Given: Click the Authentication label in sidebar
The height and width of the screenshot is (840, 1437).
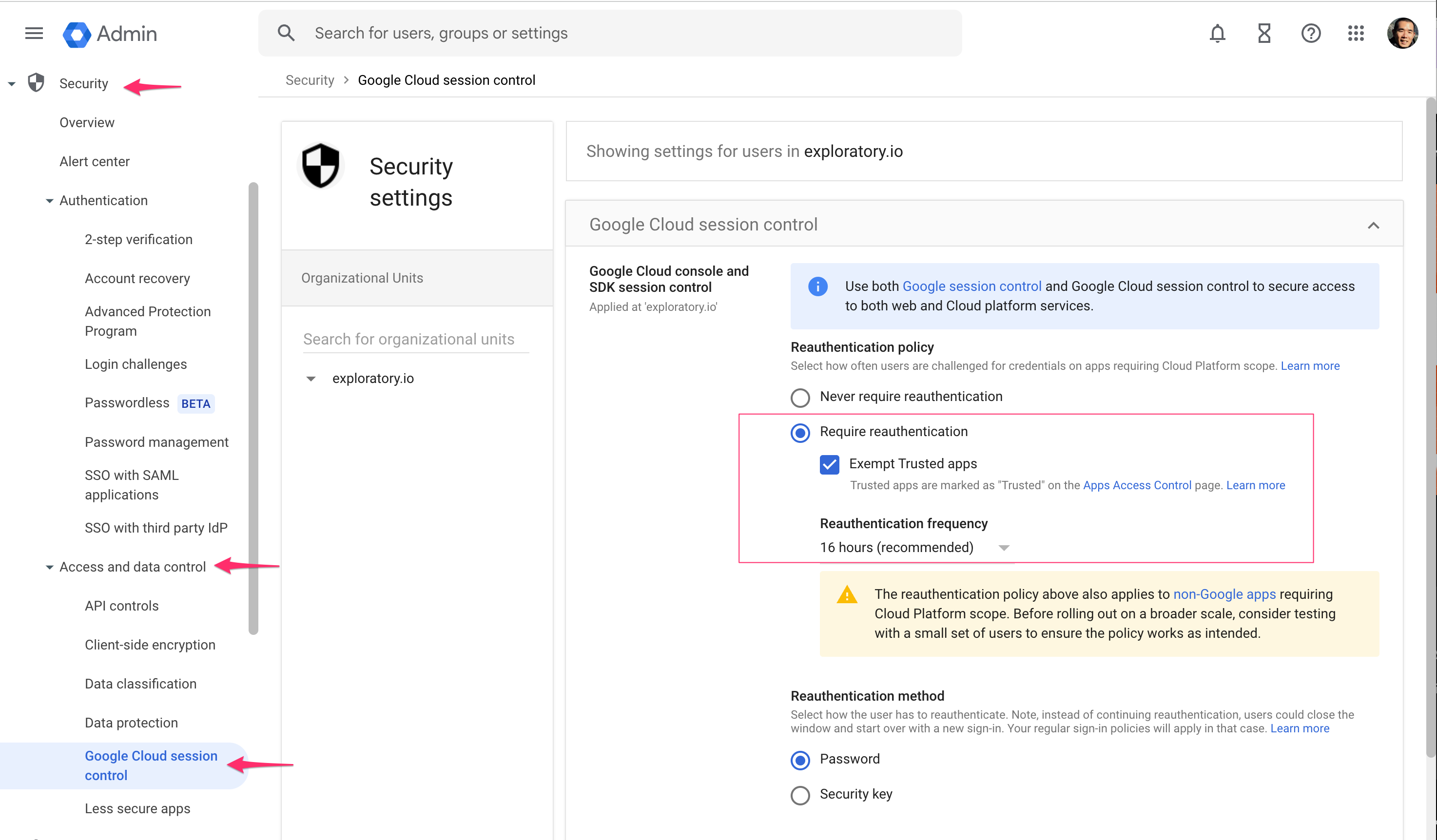Looking at the screenshot, I should click(x=103, y=201).
